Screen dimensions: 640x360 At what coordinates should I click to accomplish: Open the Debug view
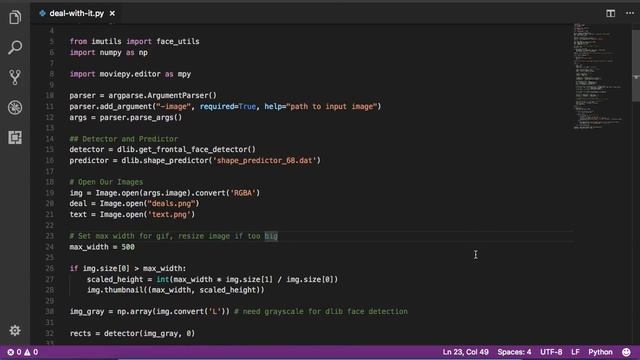[15, 107]
